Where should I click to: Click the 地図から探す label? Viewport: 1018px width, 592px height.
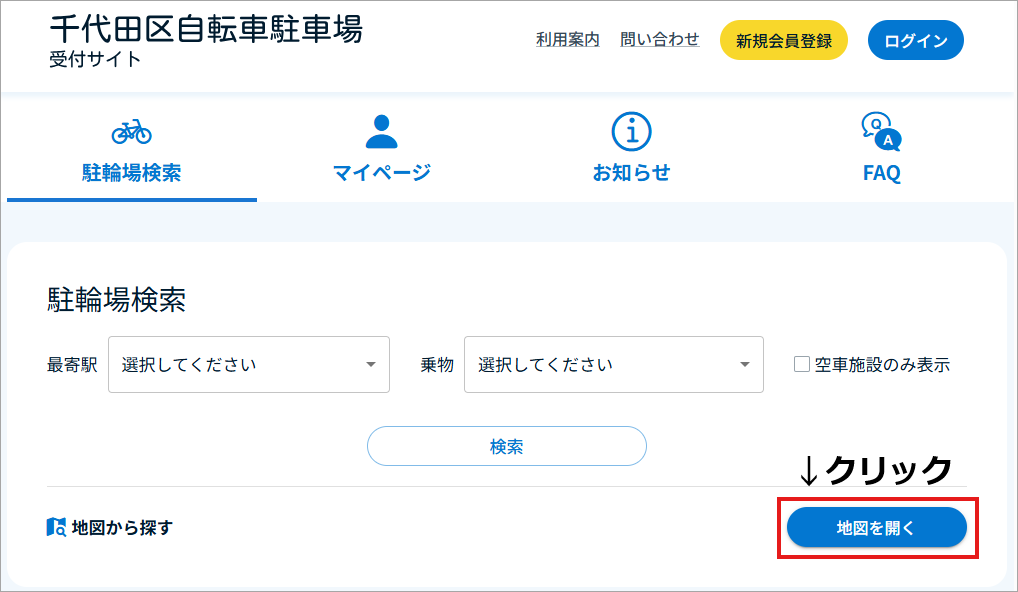click(122, 527)
